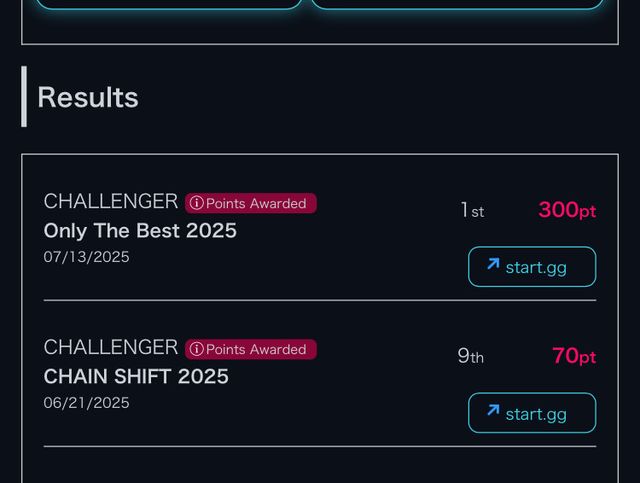640x483 pixels.
Task: Click the 70pt score value
Action: tap(574, 356)
